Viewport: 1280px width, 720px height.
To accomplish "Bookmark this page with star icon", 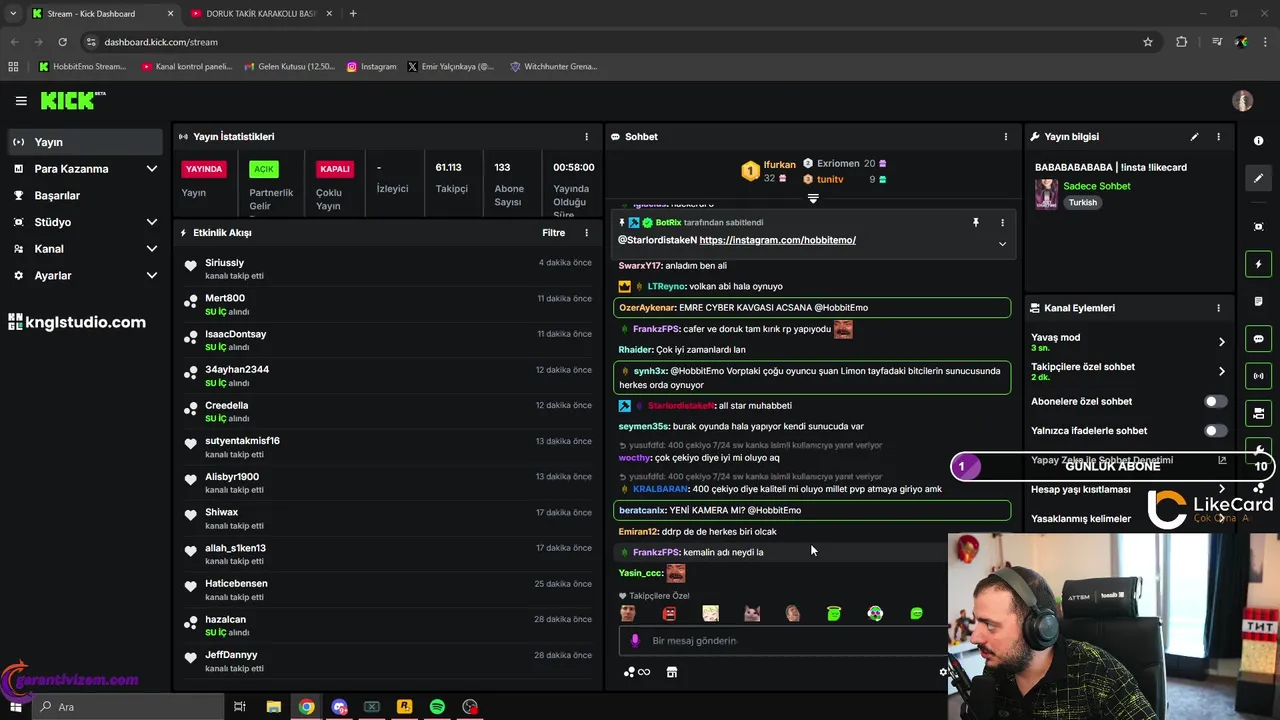I will point(1148,42).
